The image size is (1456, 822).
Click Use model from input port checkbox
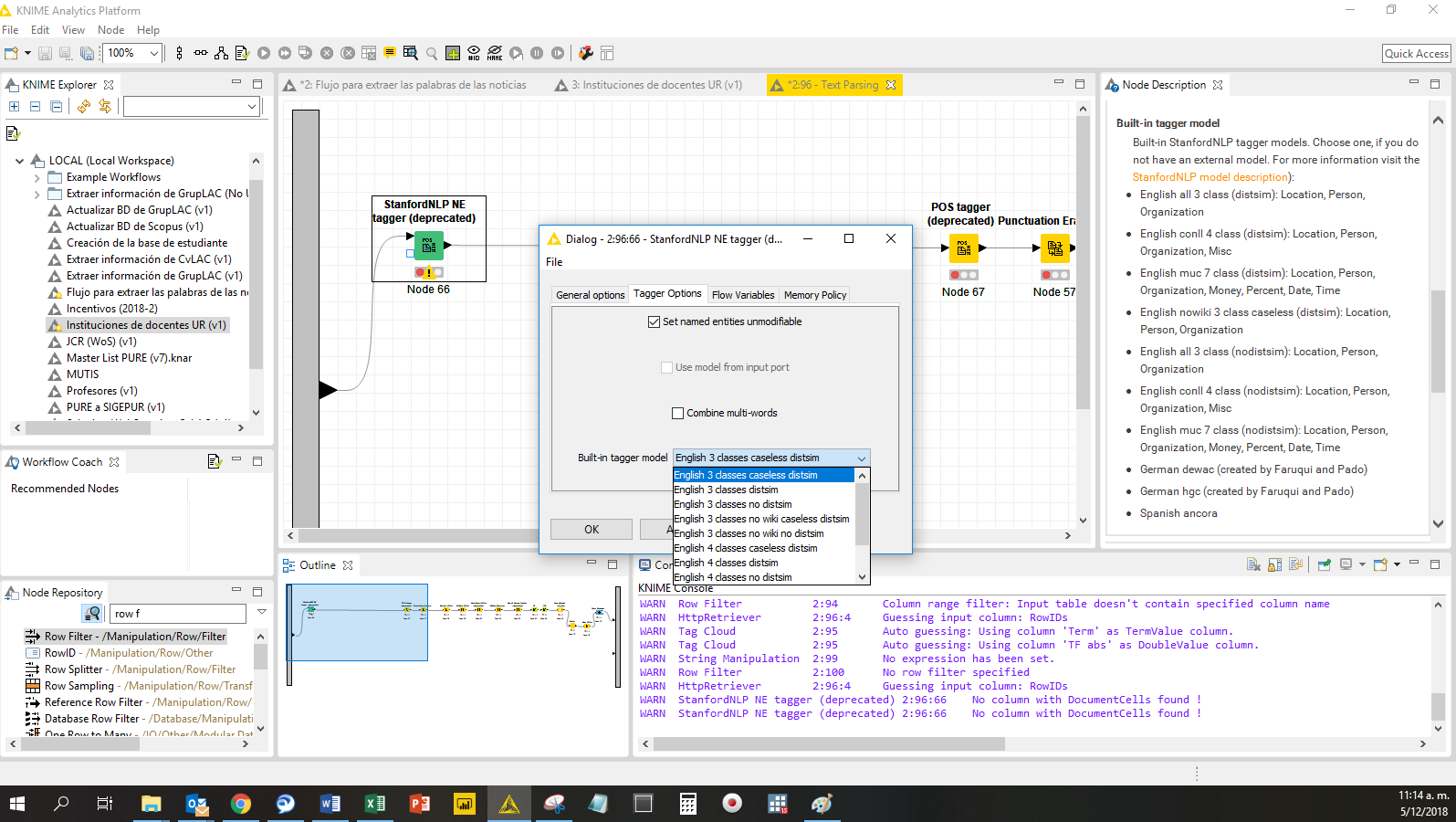coord(666,367)
